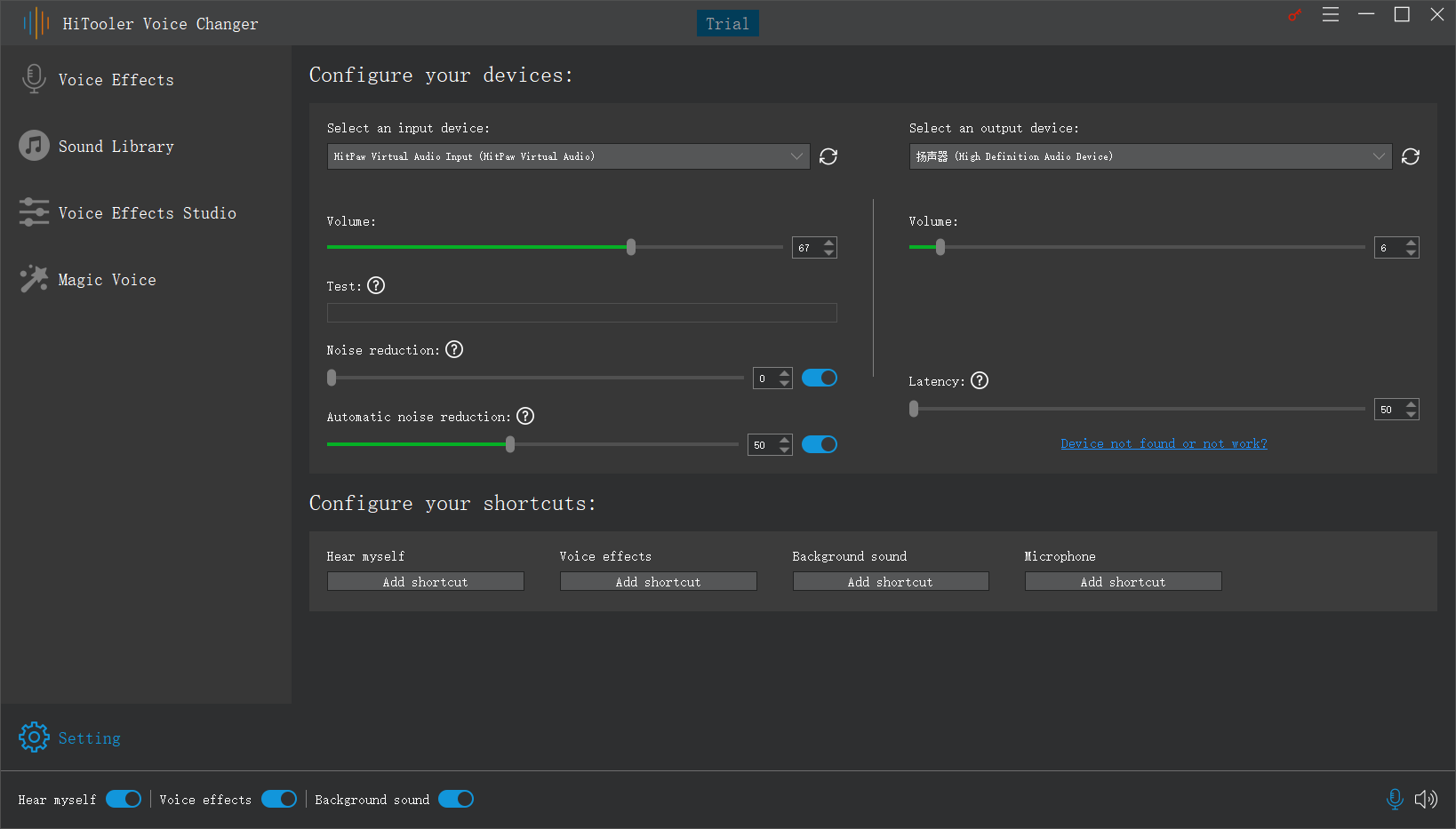Open Latency help question mark
The width and height of the screenshot is (1456, 829).
(980, 380)
